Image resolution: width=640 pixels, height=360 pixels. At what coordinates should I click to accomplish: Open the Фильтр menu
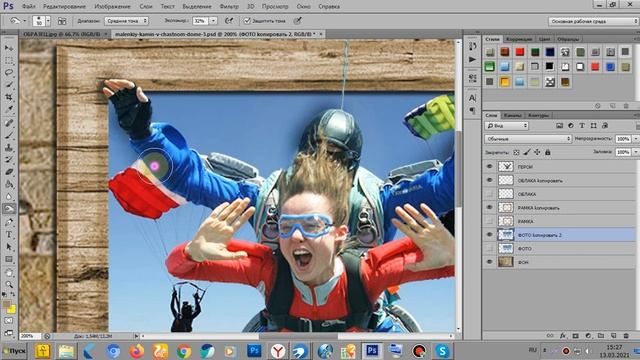[x=229, y=7]
